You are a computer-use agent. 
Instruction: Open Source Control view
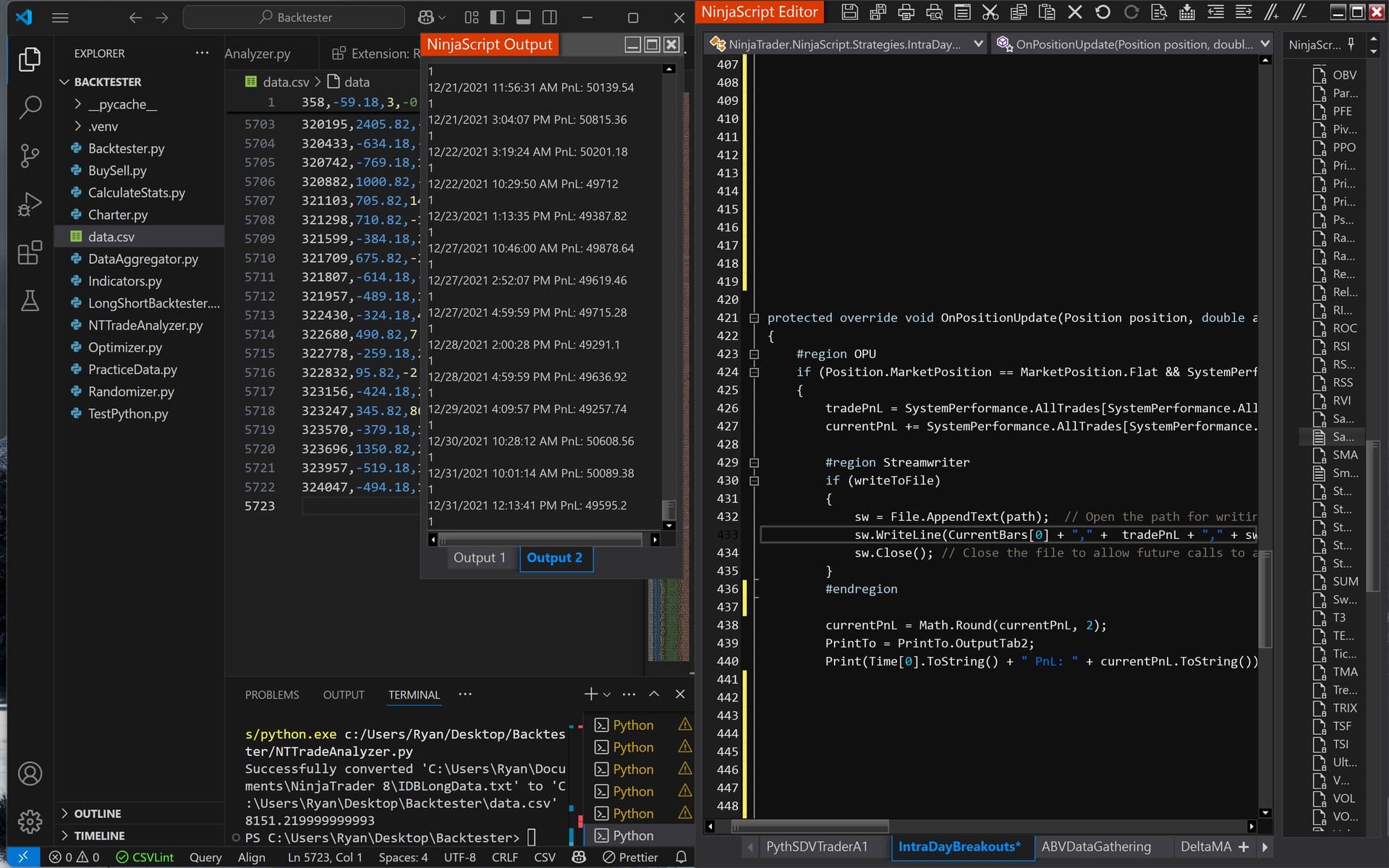[x=30, y=156]
